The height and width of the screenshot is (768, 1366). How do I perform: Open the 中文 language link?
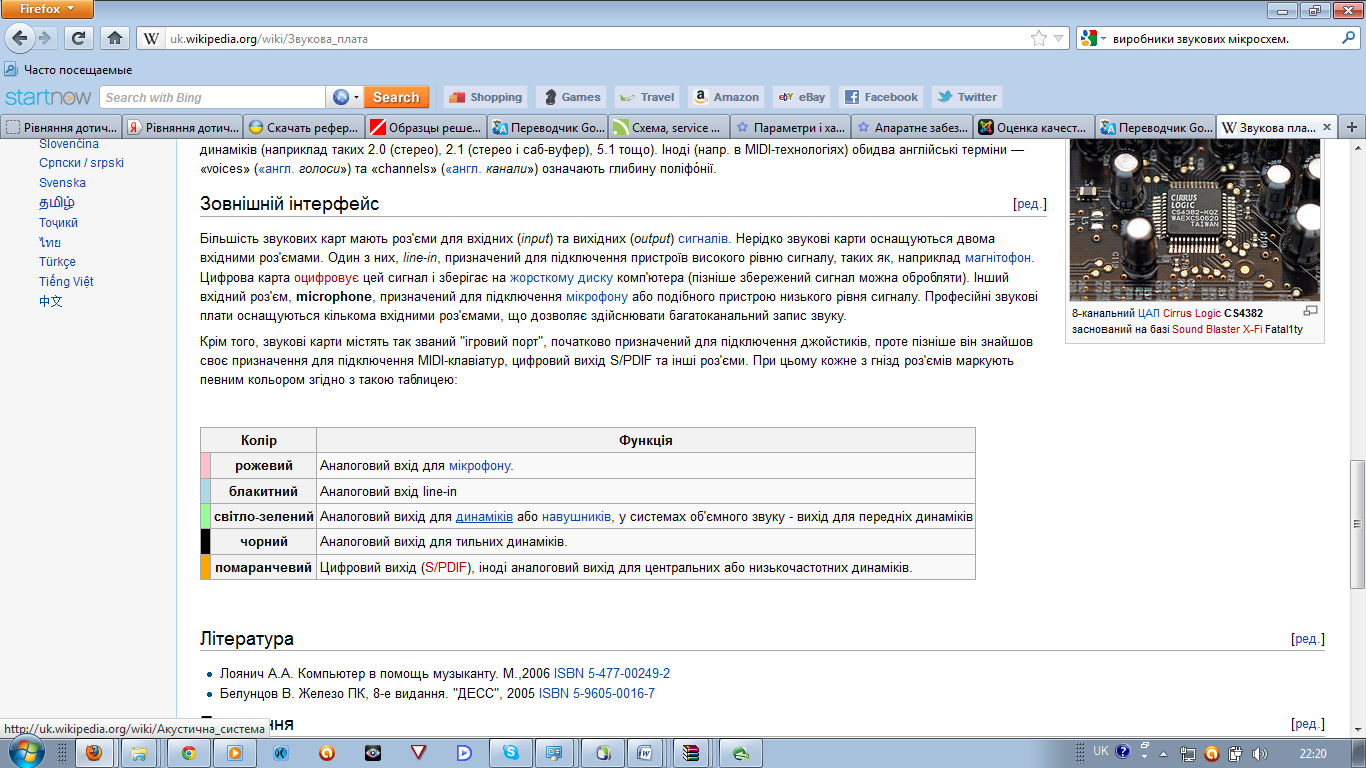click(51, 301)
